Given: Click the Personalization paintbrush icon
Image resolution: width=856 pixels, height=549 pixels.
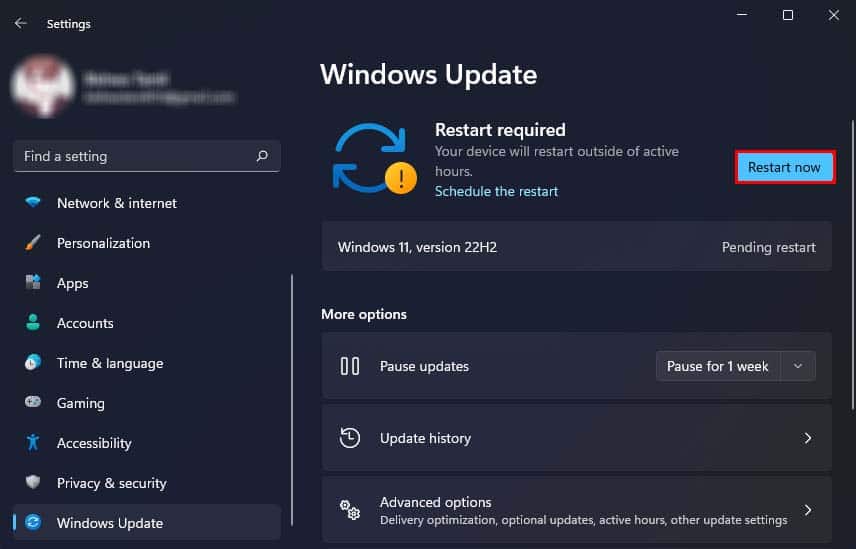Looking at the screenshot, I should point(33,243).
